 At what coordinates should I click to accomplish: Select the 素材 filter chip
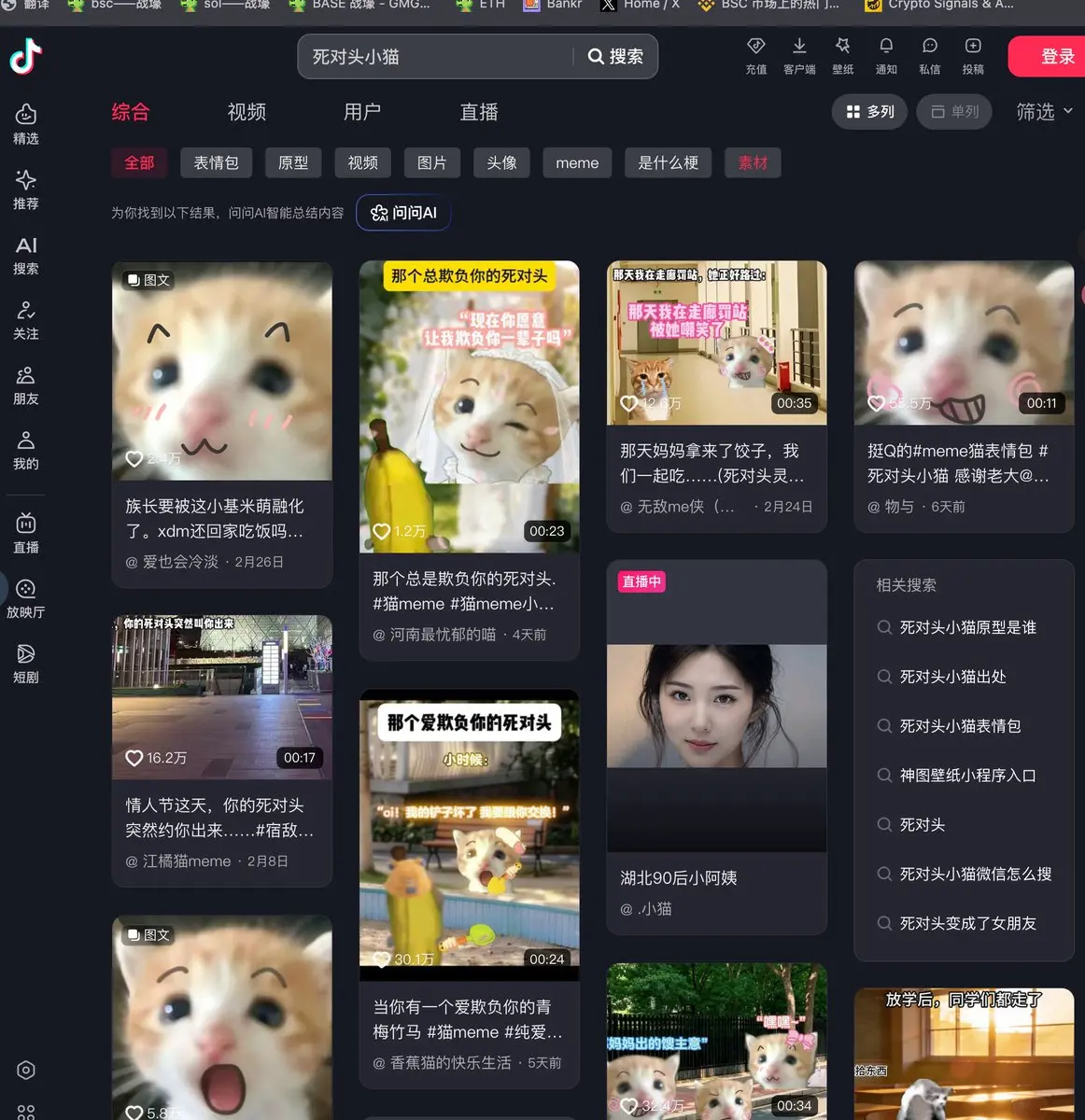click(753, 162)
